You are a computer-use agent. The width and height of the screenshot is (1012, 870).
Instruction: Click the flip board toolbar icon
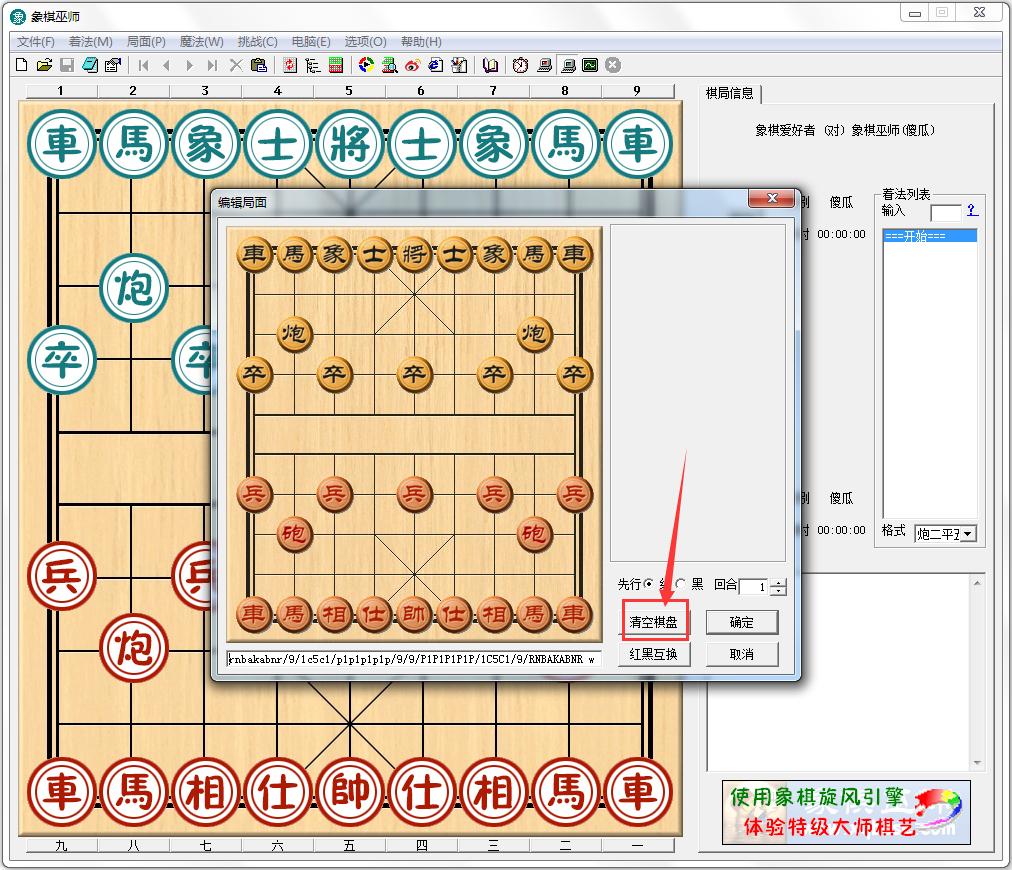click(x=290, y=65)
